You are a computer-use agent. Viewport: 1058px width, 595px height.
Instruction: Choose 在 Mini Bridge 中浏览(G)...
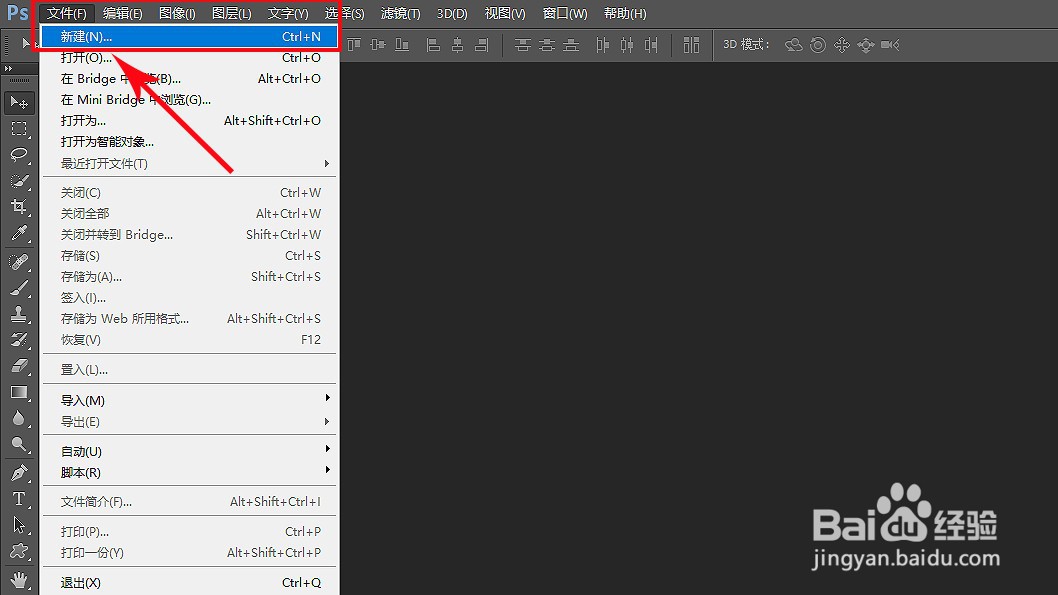[190, 99]
